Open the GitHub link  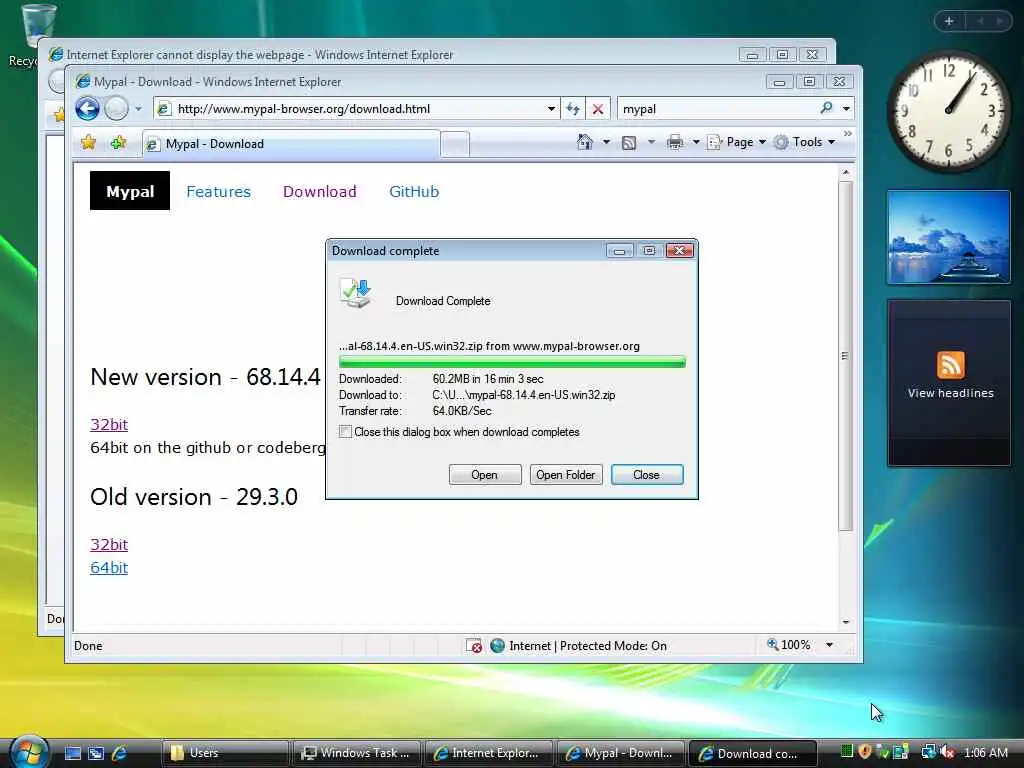coord(414,191)
